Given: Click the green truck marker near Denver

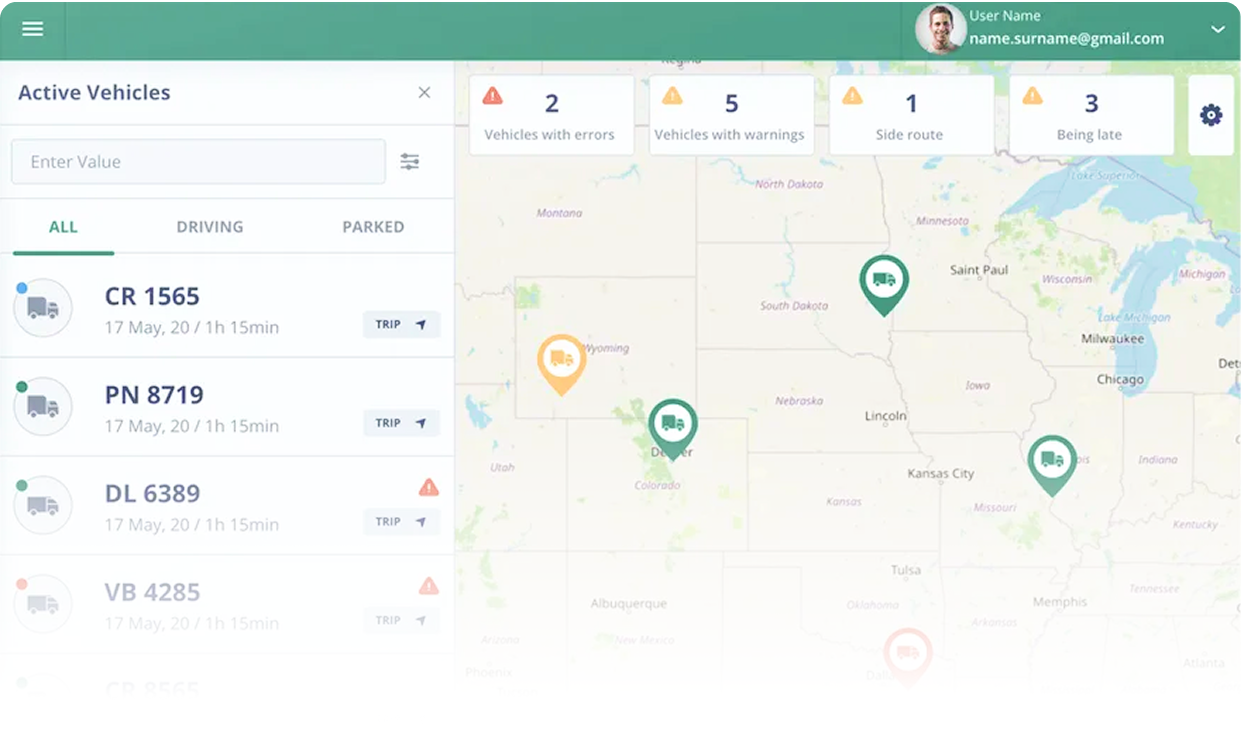Looking at the screenshot, I should click(673, 428).
